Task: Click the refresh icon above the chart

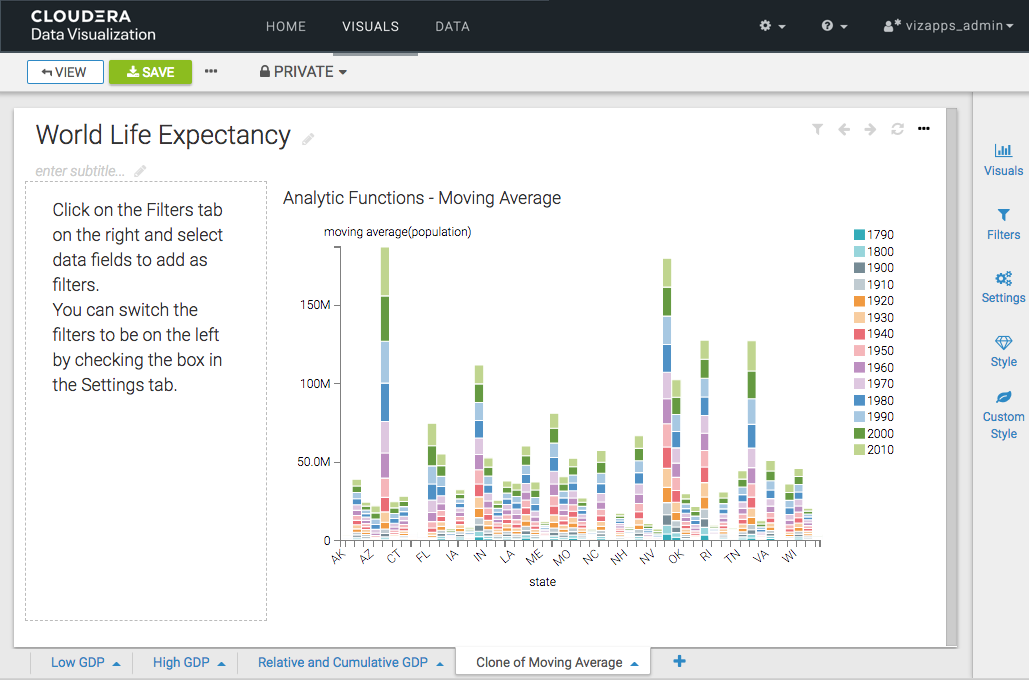Action: pyautogui.click(x=897, y=129)
